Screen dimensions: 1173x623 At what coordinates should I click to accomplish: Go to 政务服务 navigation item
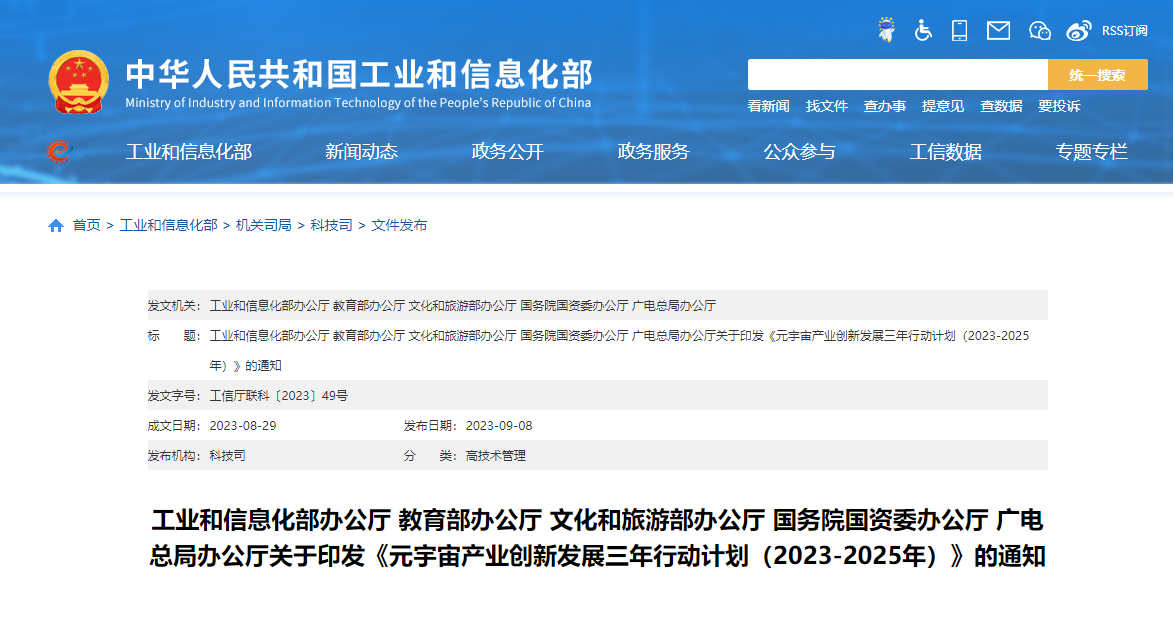[x=653, y=152]
